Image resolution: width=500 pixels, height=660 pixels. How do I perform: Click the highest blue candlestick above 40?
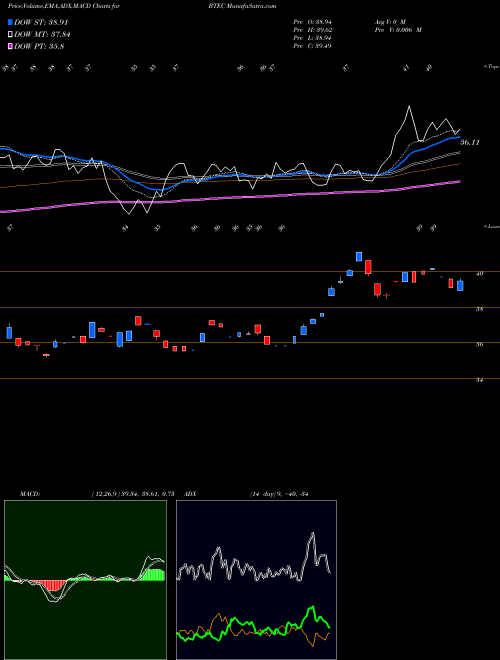[359, 256]
